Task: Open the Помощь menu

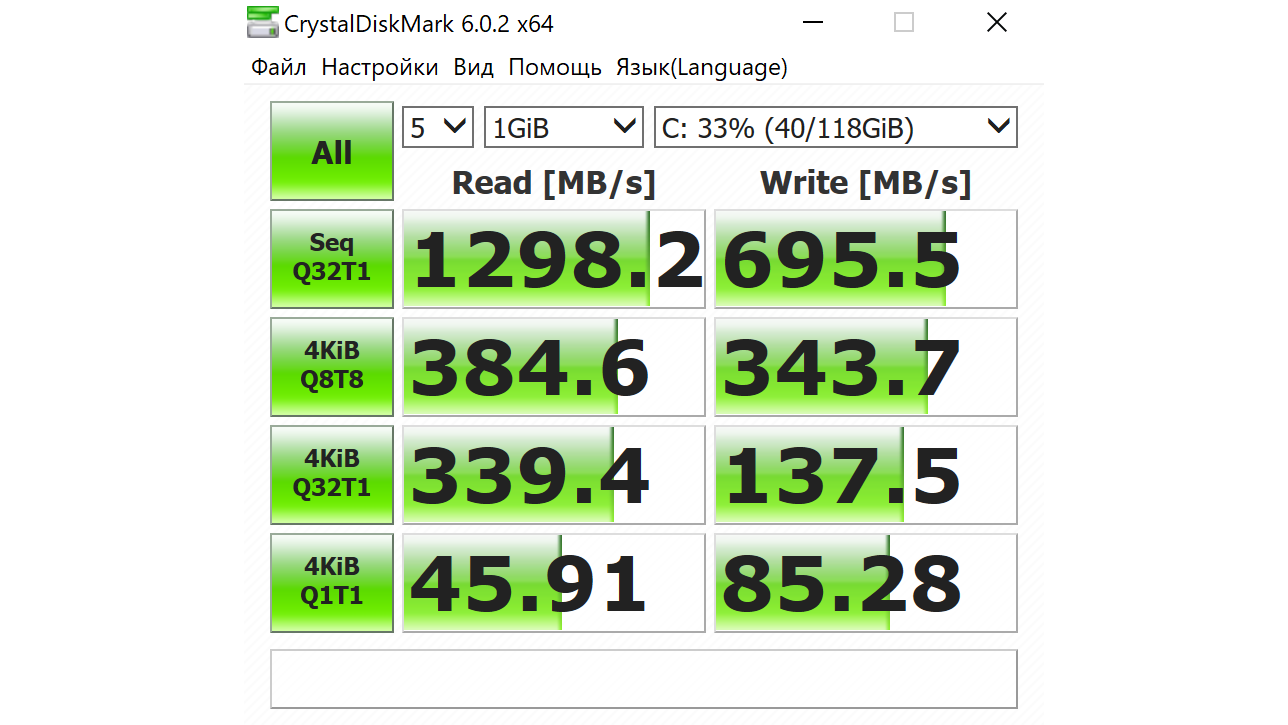Action: (555, 67)
